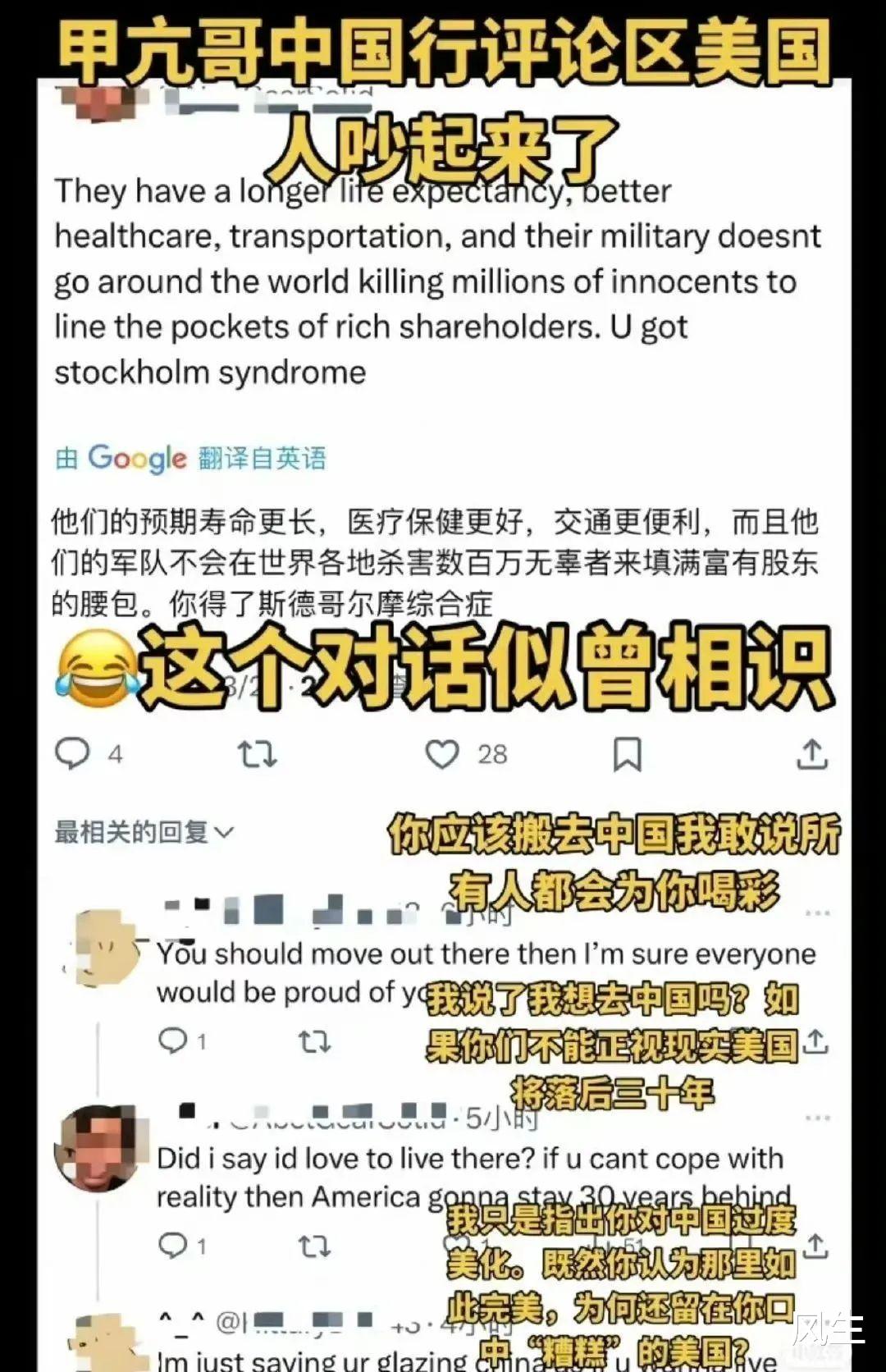
Task: Open more options on first reply
Action: (817, 913)
